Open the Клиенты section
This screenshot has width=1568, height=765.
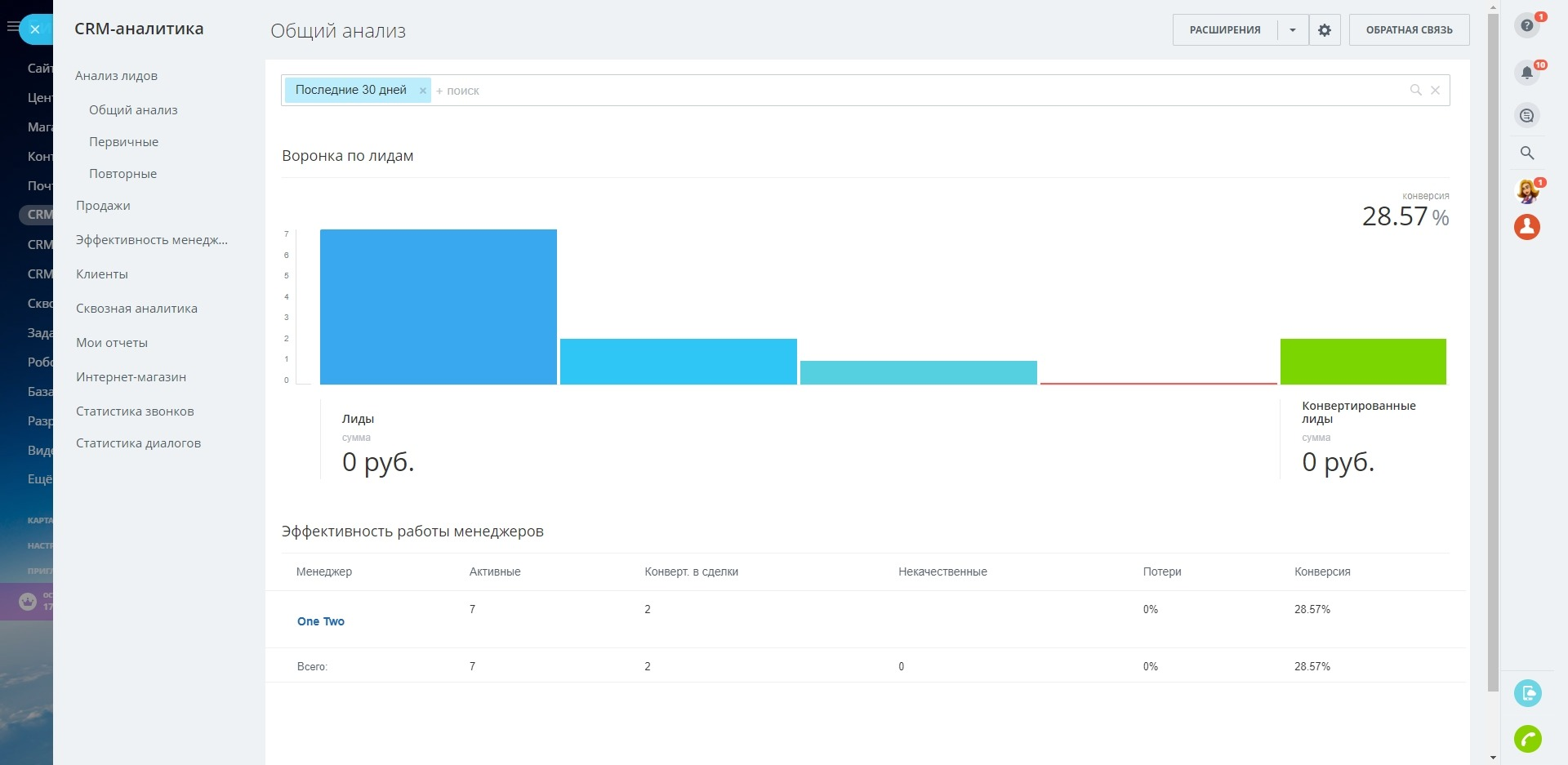[x=102, y=274]
